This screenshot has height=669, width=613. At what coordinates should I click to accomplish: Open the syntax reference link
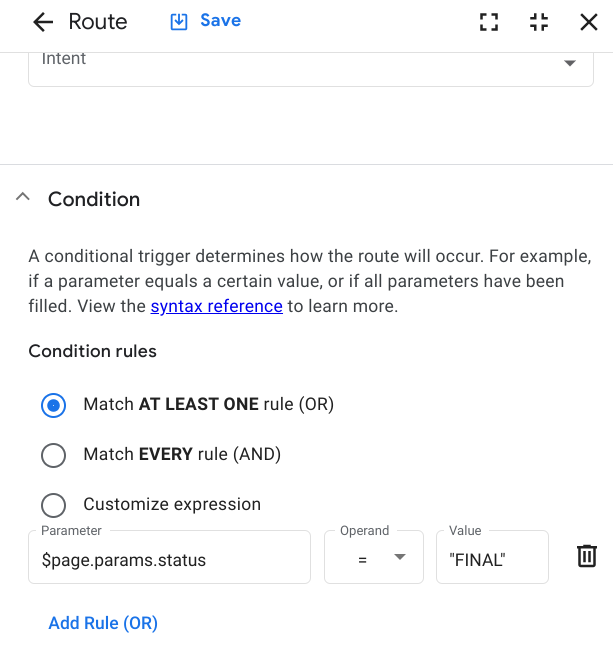pyautogui.click(x=216, y=306)
